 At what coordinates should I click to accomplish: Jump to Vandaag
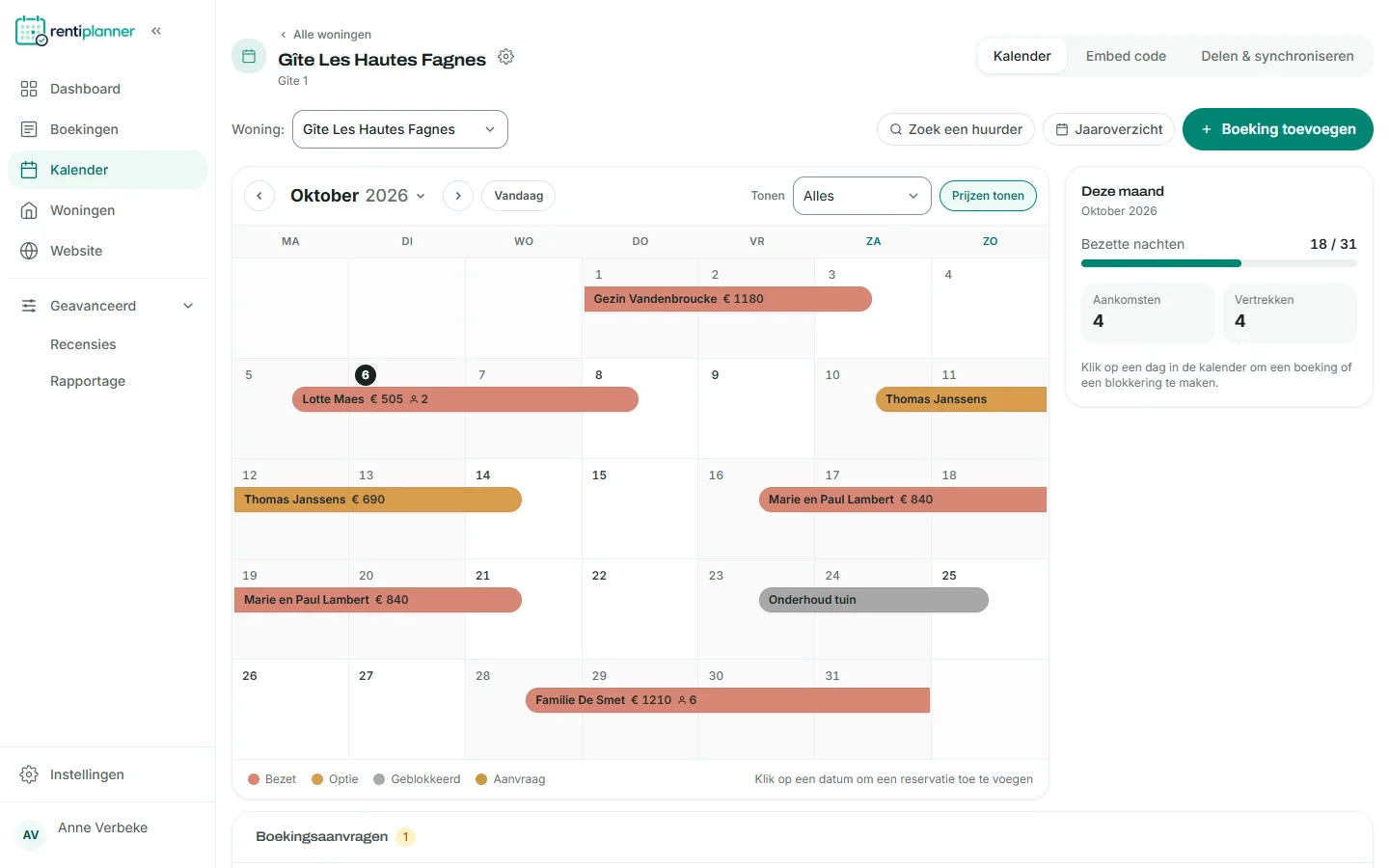coord(519,196)
